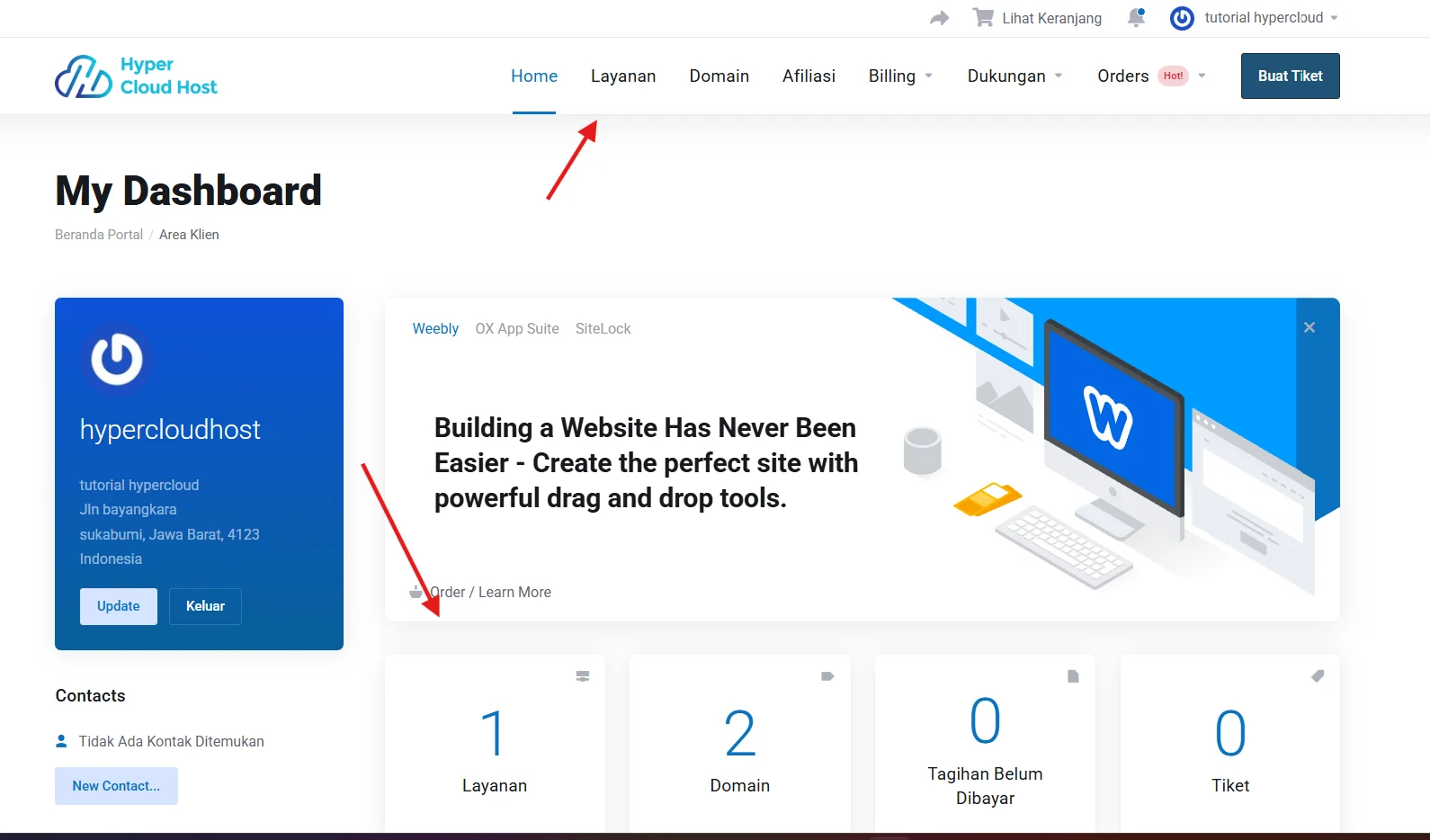This screenshot has width=1430, height=840.
Task: Go to the Home menu item
Action: [534, 76]
